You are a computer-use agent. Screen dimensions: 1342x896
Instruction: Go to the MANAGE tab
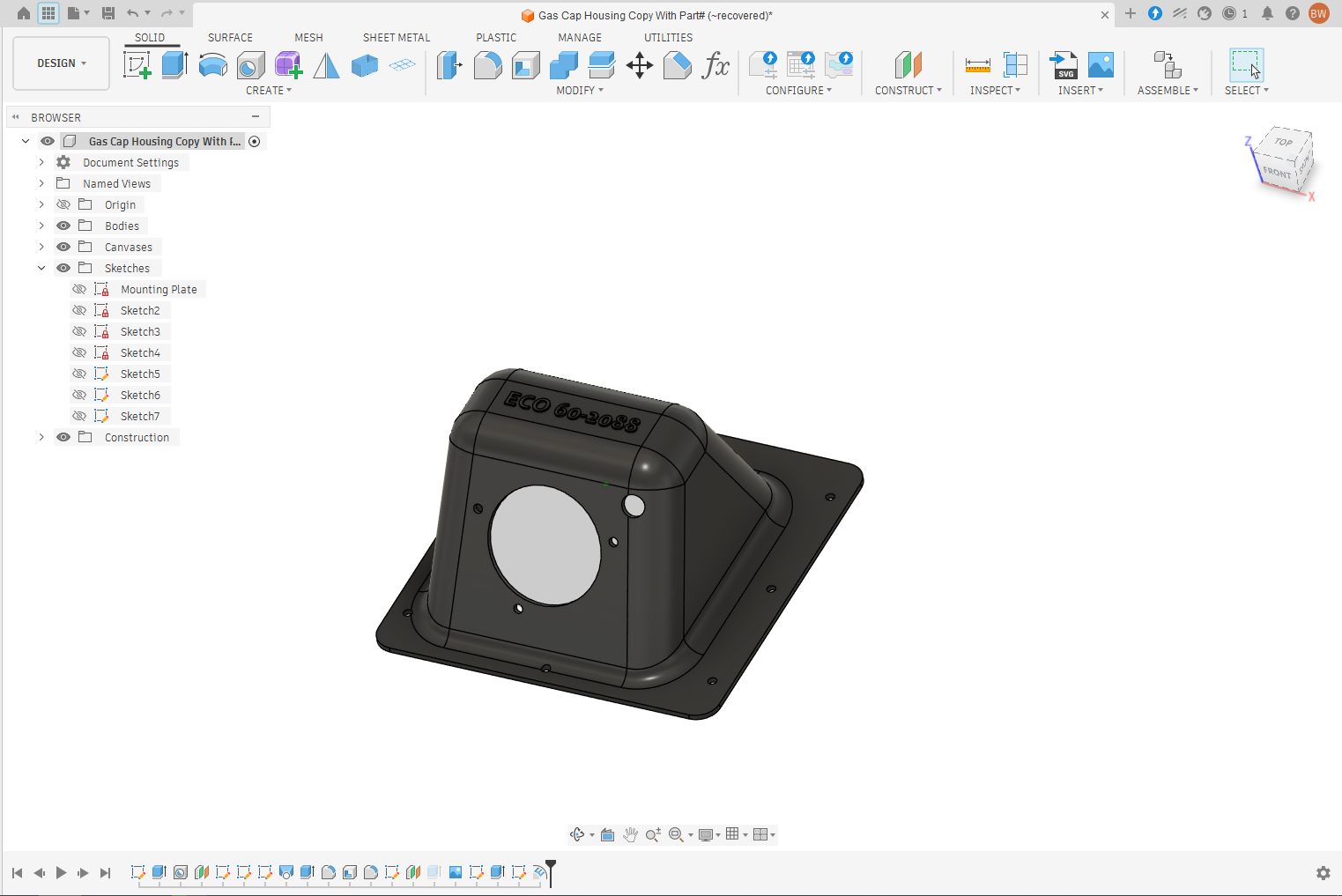(x=580, y=37)
